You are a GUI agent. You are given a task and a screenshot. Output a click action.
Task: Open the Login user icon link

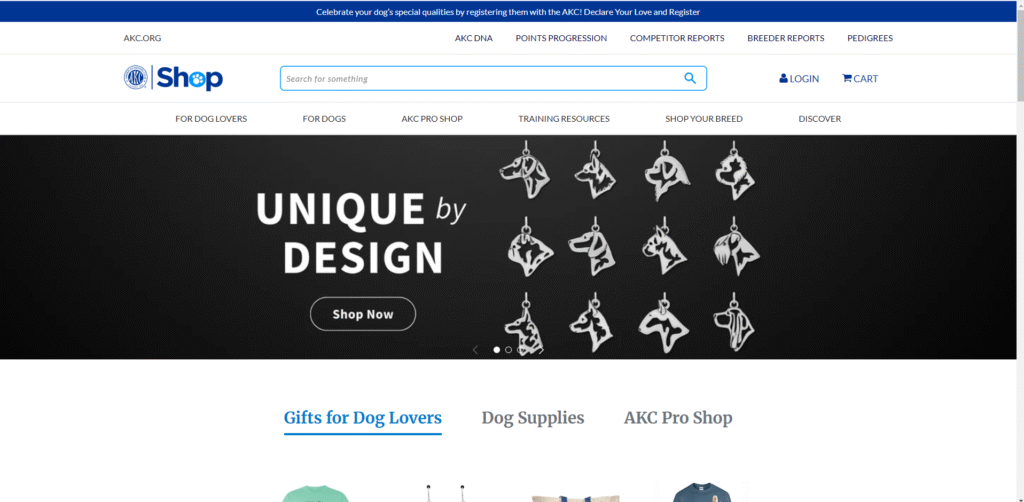click(x=799, y=78)
